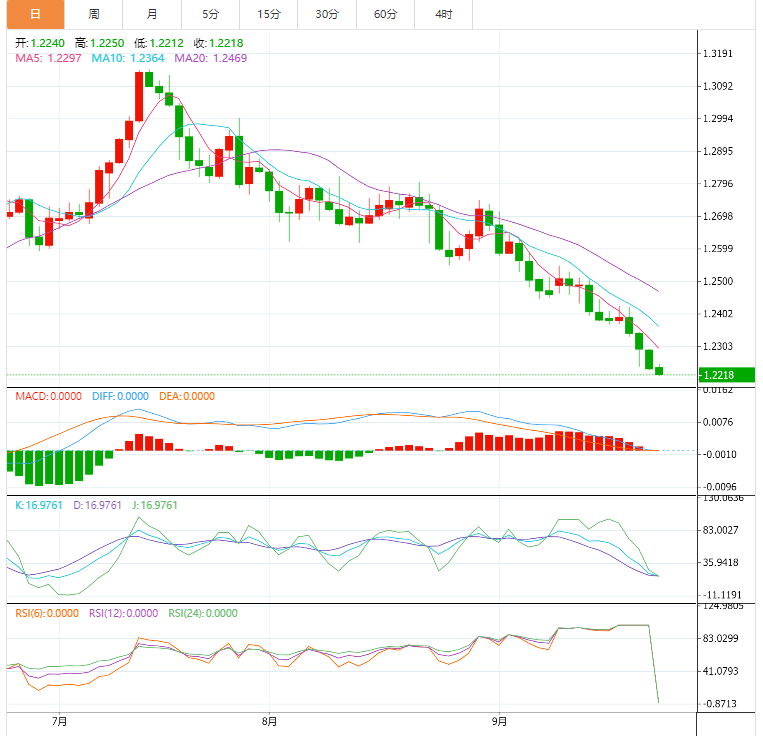Click the 1.3191 price axis label
The width and height of the screenshot is (763, 736).
[x=718, y=54]
